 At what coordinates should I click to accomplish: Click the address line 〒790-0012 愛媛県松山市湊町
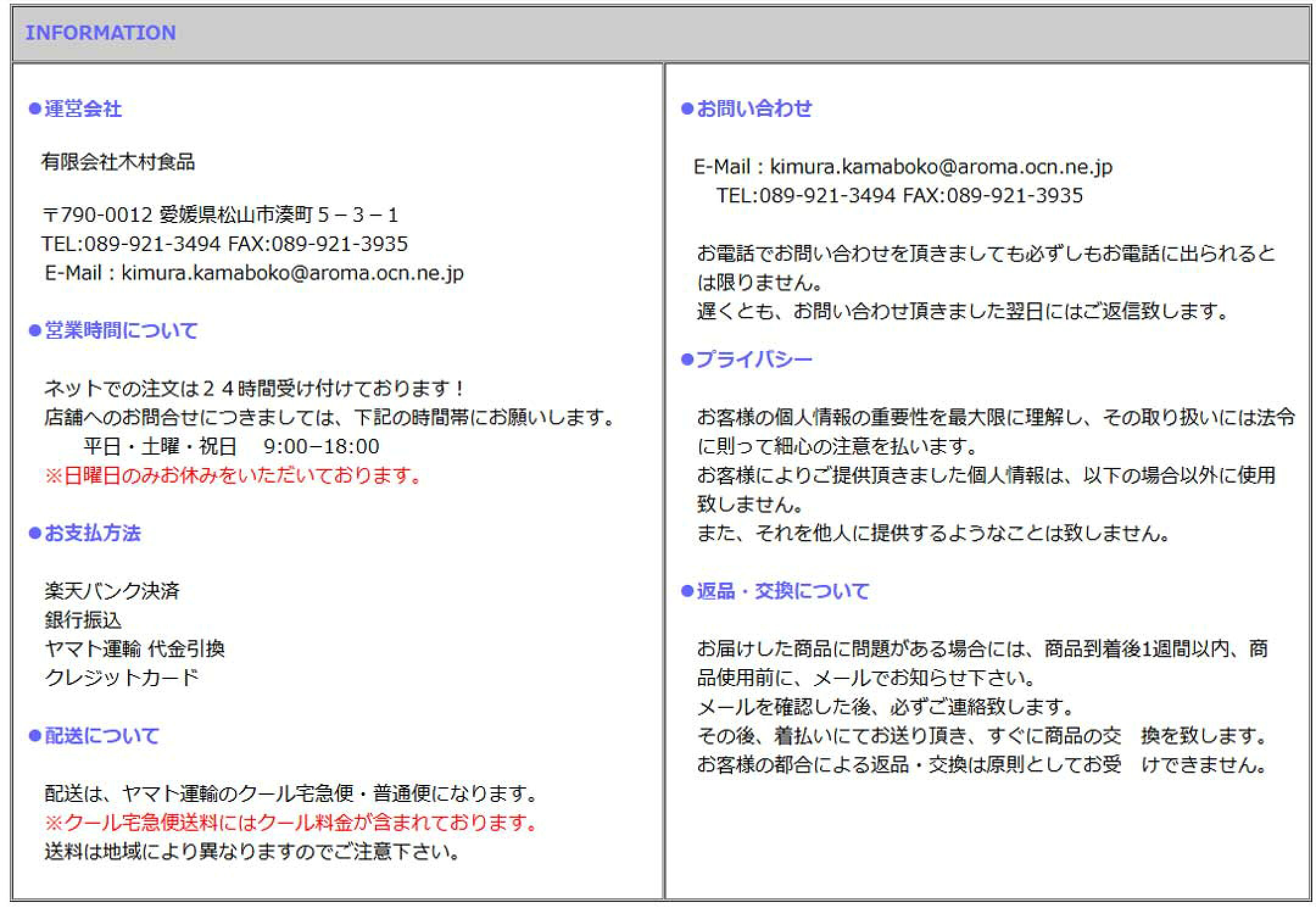(x=220, y=215)
